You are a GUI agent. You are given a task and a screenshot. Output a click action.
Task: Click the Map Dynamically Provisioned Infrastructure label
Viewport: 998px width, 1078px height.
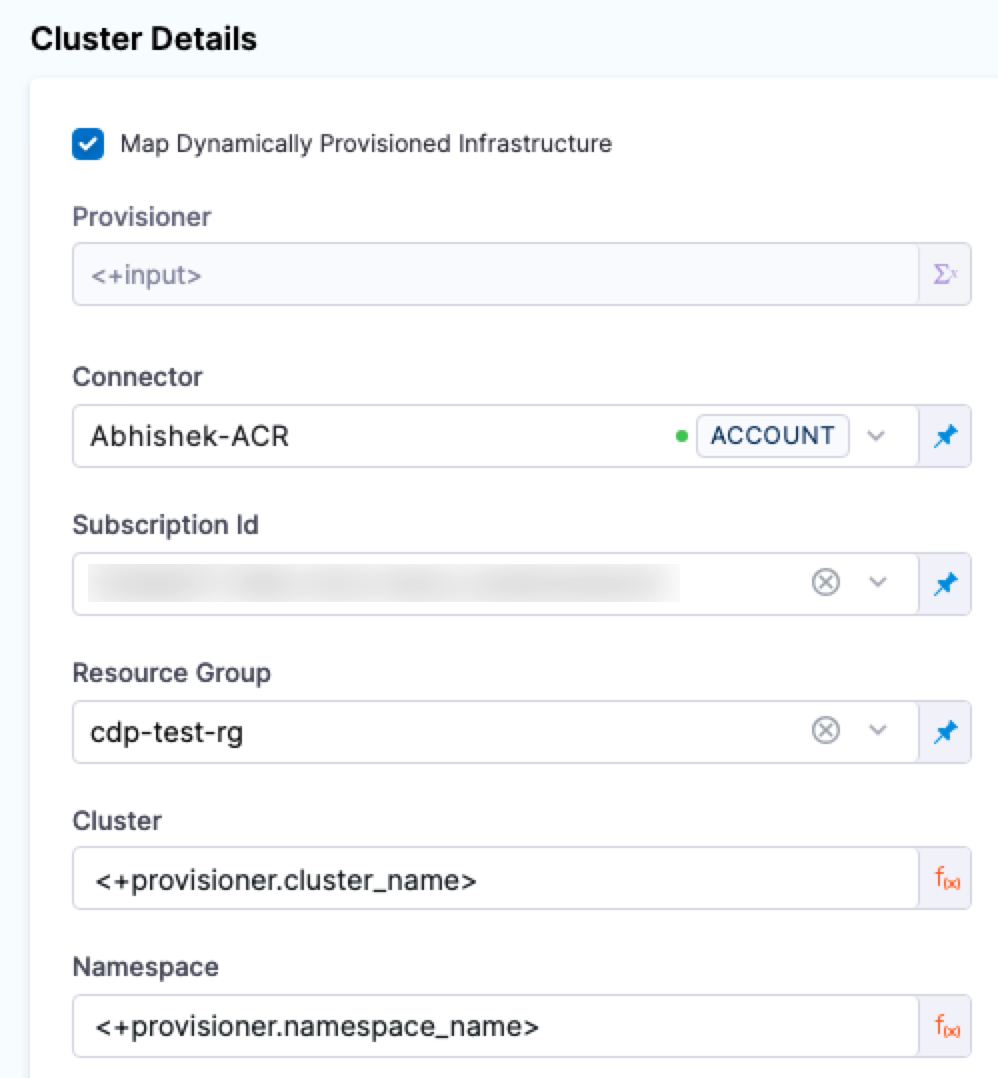[x=365, y=144]
